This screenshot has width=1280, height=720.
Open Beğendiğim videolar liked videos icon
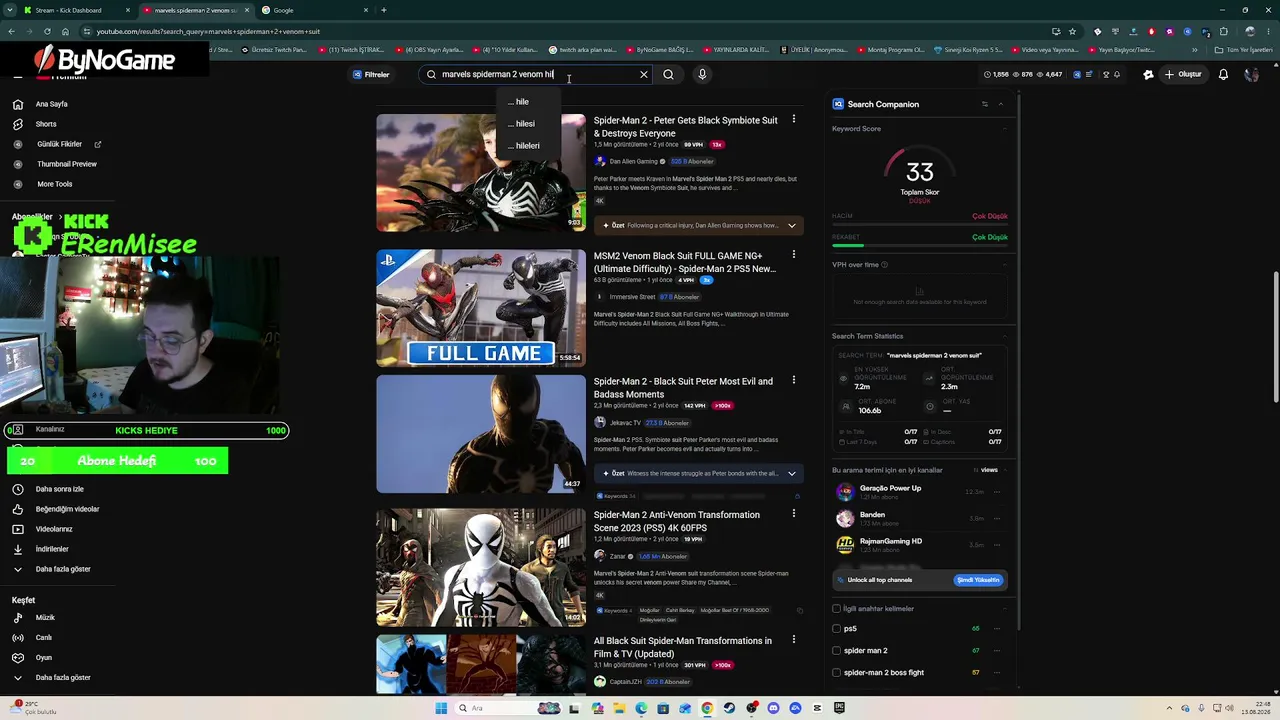point(18,509)
